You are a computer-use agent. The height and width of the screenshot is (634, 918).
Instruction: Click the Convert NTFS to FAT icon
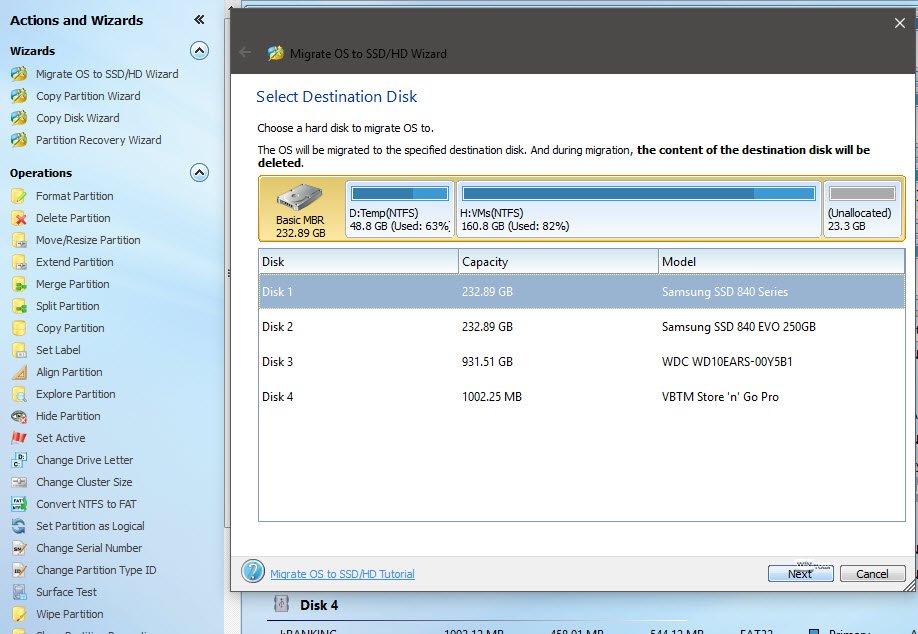pos(19,504)
